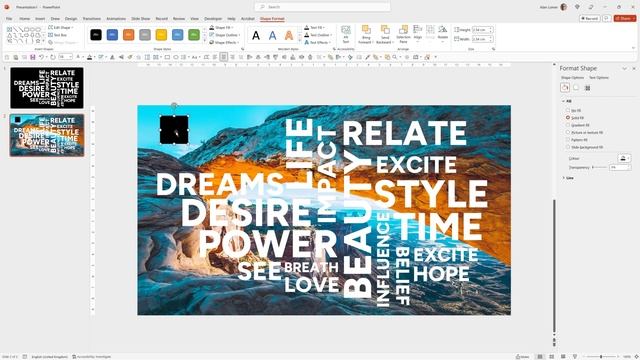Open the Selection Pane
The height and width of the screenshot is (360, 640).
403,34
